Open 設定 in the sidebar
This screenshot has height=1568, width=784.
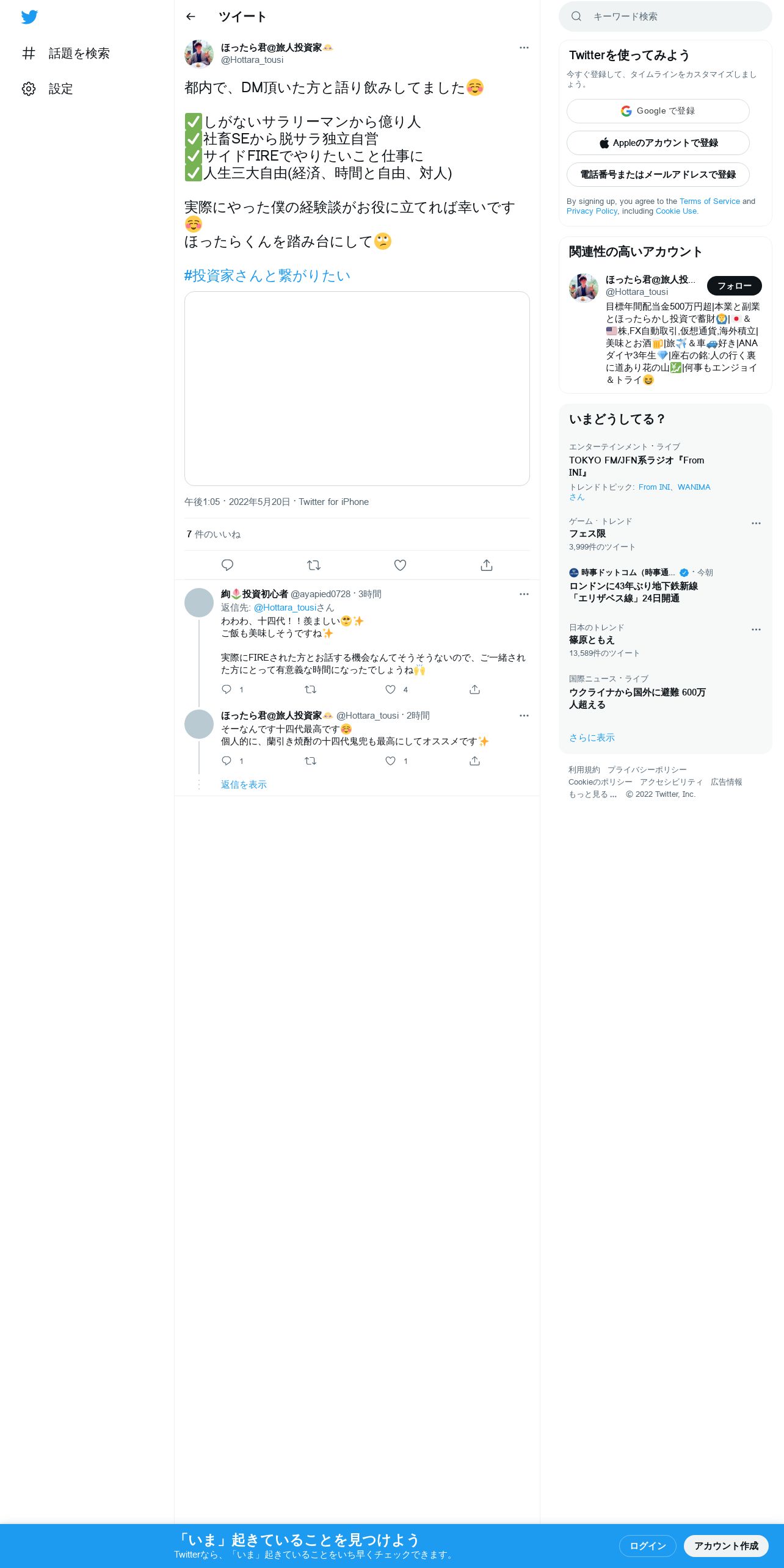tap(48, 89)
